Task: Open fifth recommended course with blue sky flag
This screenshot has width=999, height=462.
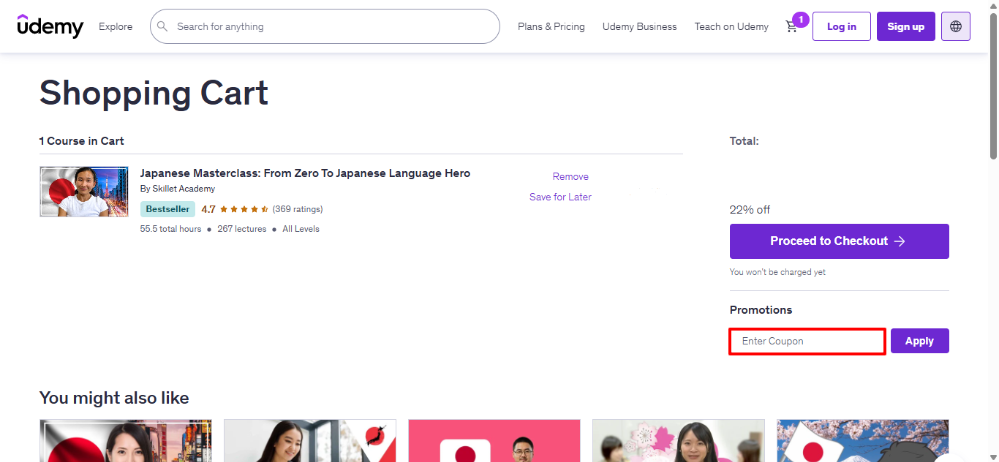Action: (x=863, y=440)
